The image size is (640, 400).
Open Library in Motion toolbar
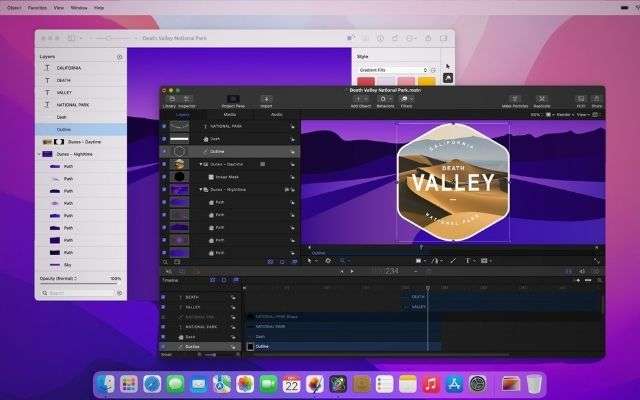click(172, 99)
